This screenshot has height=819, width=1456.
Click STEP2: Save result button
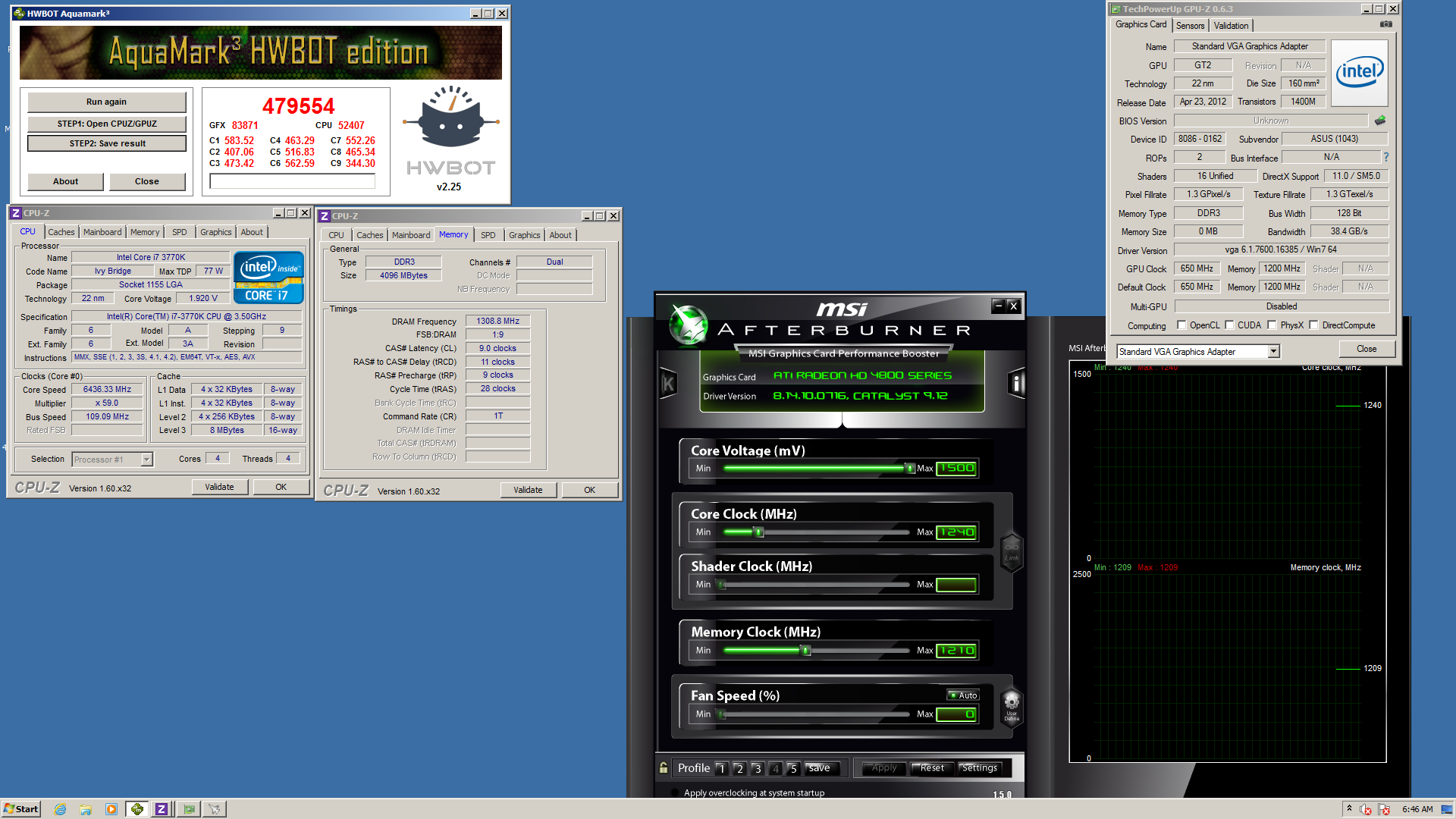(107, 143)
